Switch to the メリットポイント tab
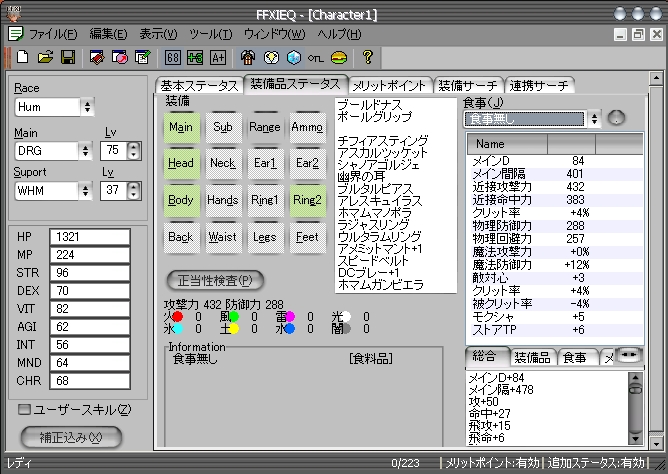 click(389, 86)
